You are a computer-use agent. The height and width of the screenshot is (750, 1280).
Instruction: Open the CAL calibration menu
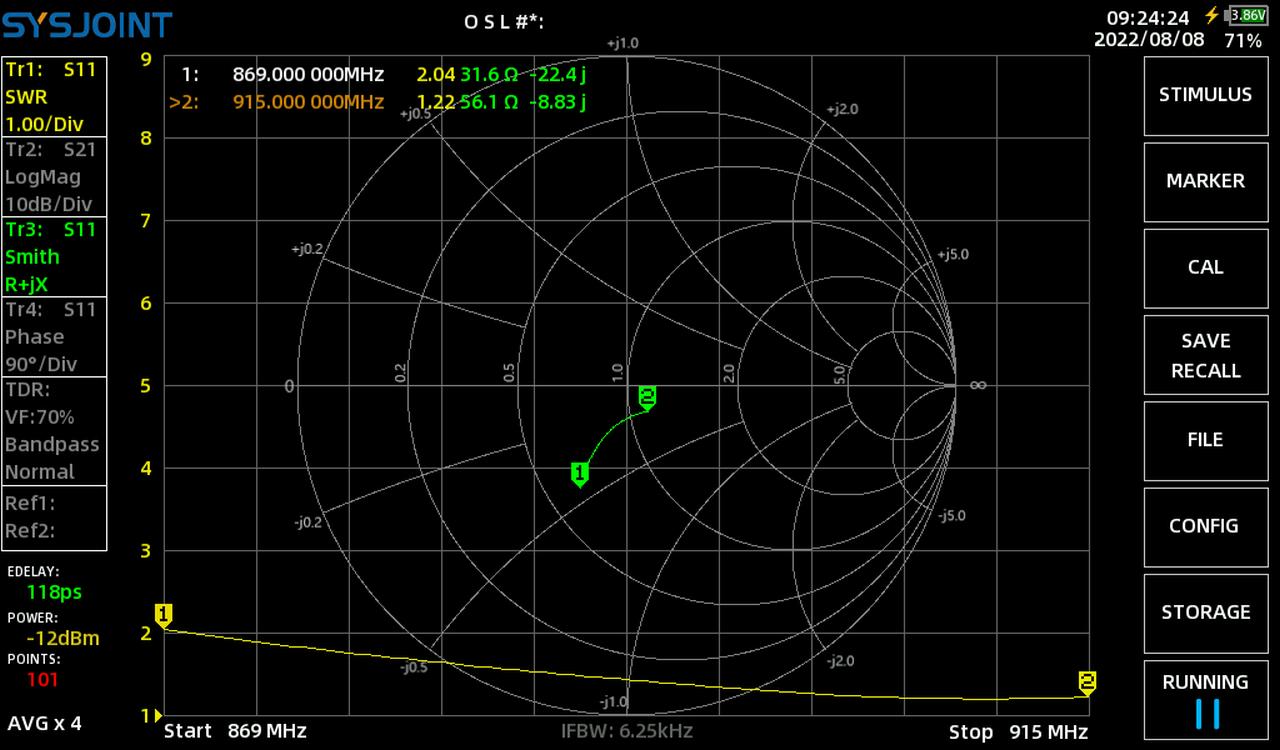tap(1205, 267)
